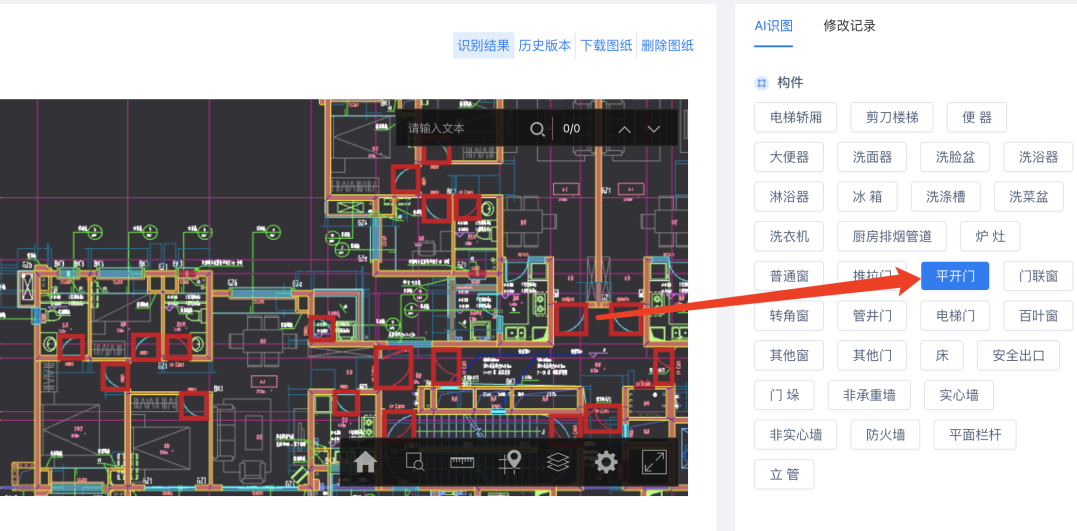Screen dimensions: 1077x531
Task: Pick the 电梯门 tag
Action: (955, 316)
